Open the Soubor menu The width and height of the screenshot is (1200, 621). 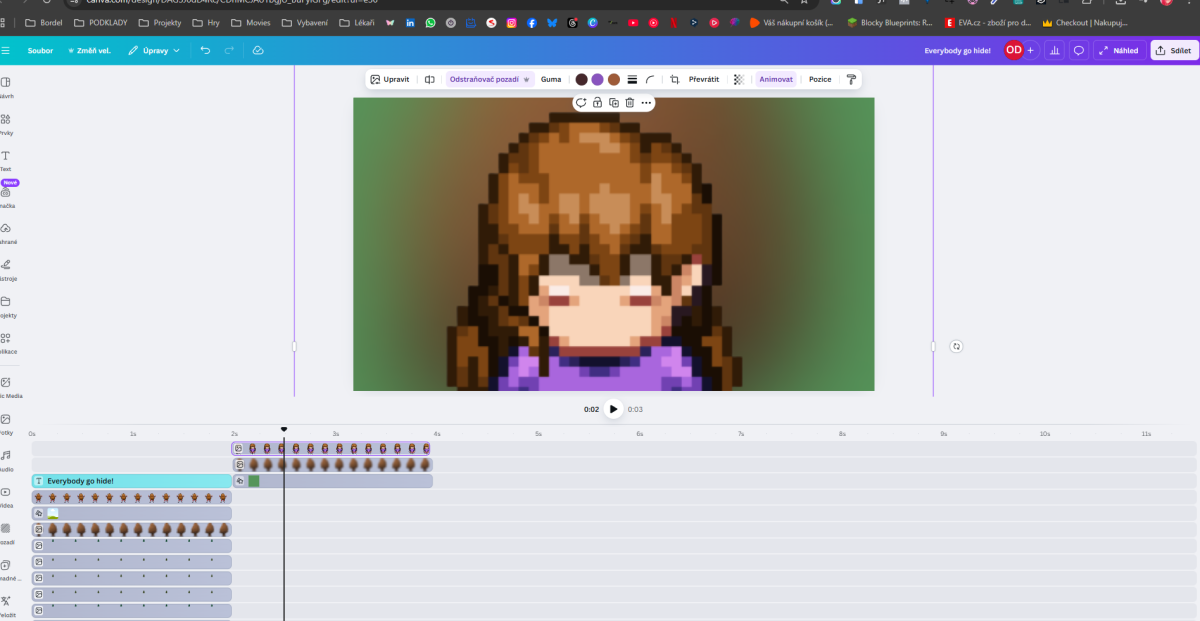point(40,50)
